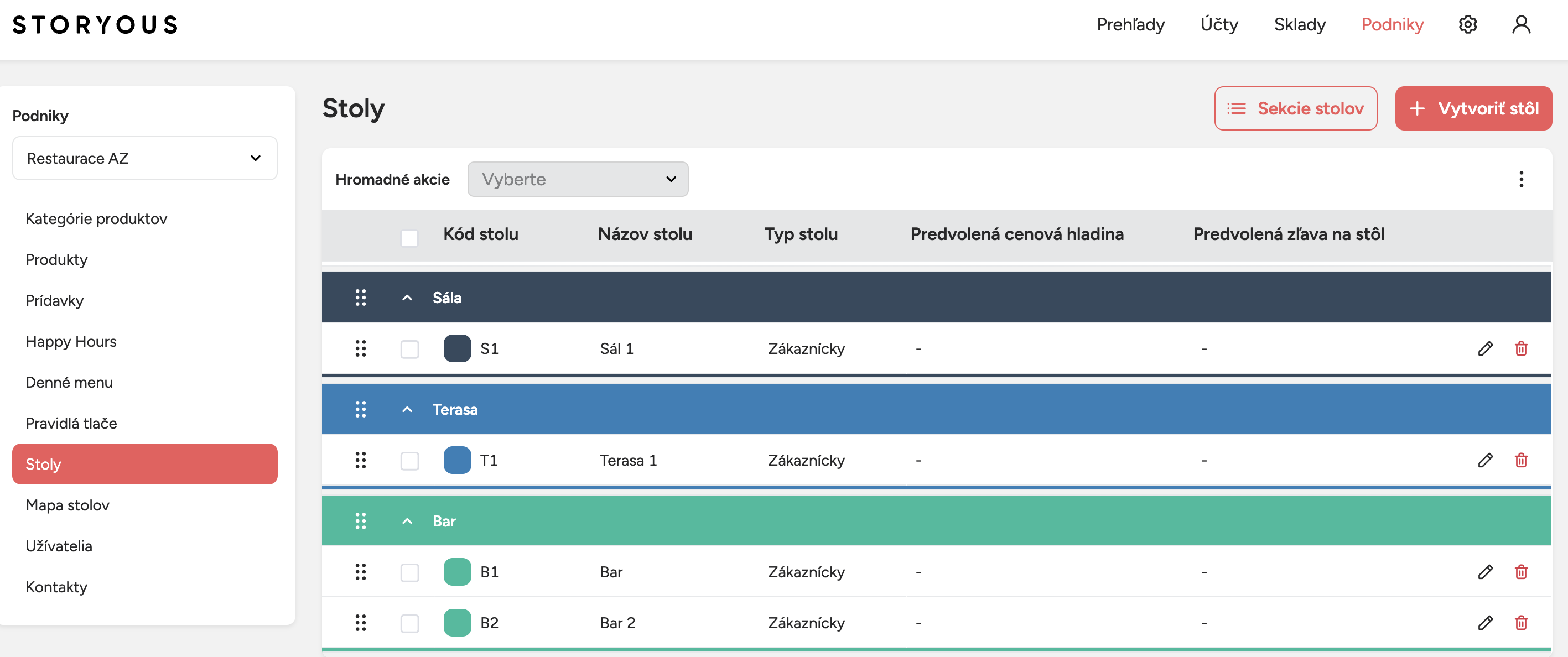This screenshot has height=657, width=1568.
Task: Open the Hromadné akcie Vyberte dropdown
Action: (x=577, y=179)
